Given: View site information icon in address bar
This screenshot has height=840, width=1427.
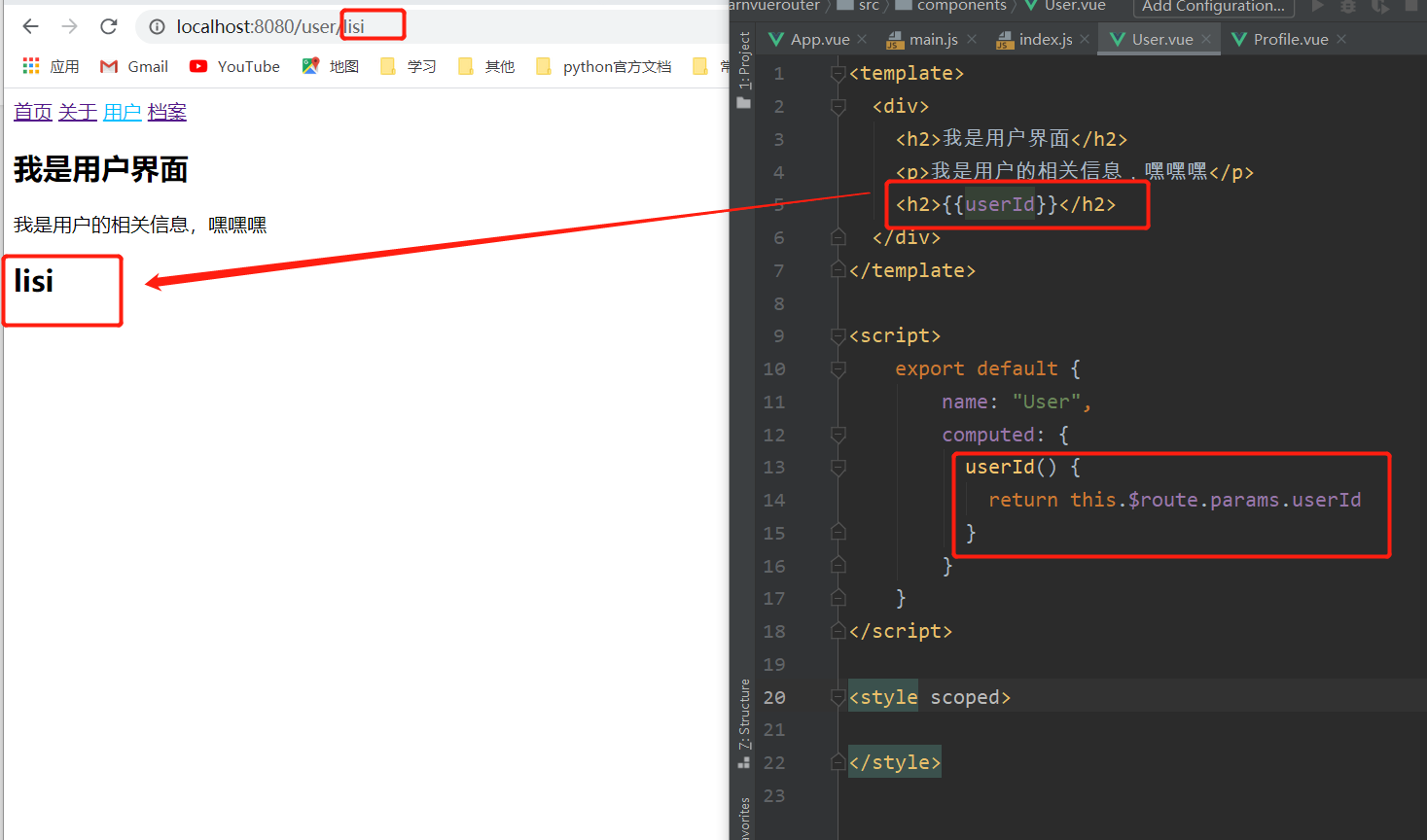Looking at the screenshot, I should (157, 27).
